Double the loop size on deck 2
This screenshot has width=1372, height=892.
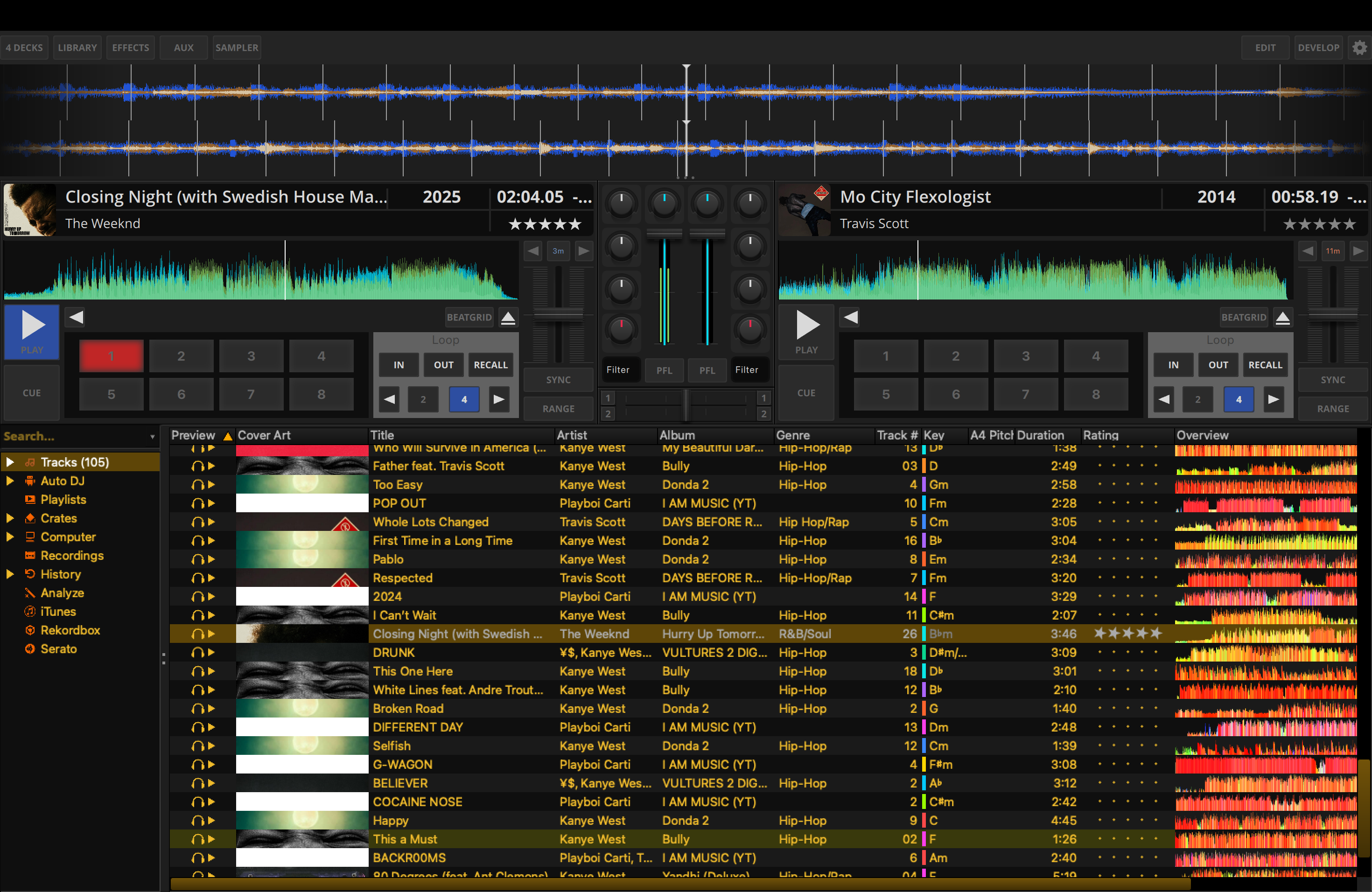(1274, 399)
